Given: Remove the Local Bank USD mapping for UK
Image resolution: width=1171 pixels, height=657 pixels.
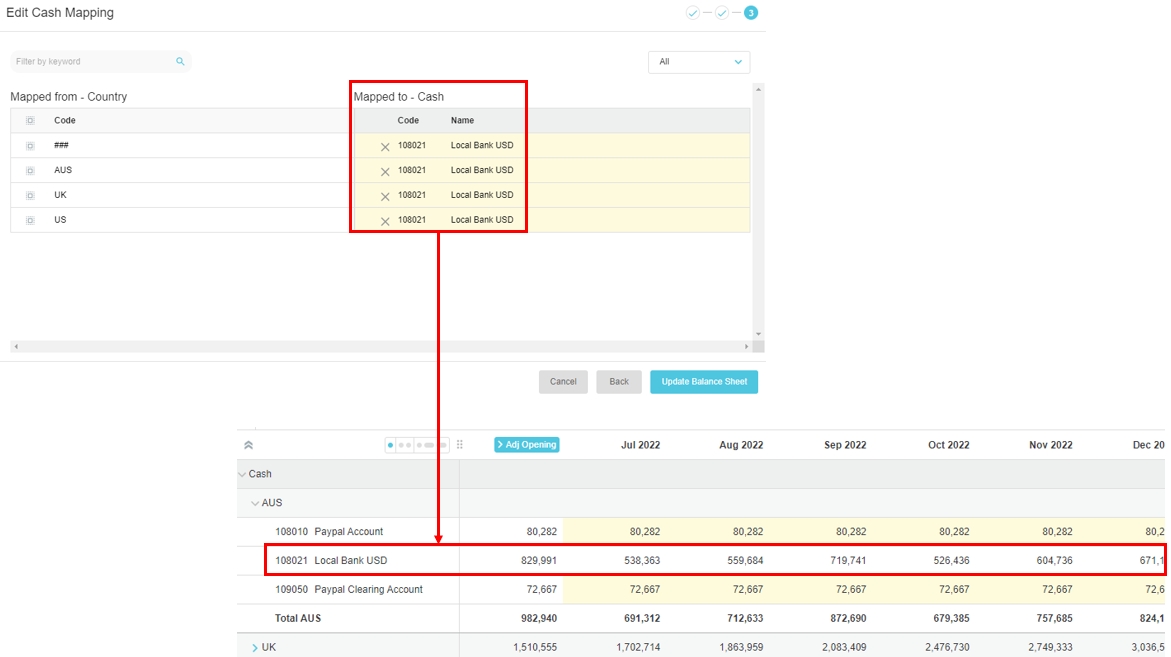Looking at the screenshot, I should 385,196.
